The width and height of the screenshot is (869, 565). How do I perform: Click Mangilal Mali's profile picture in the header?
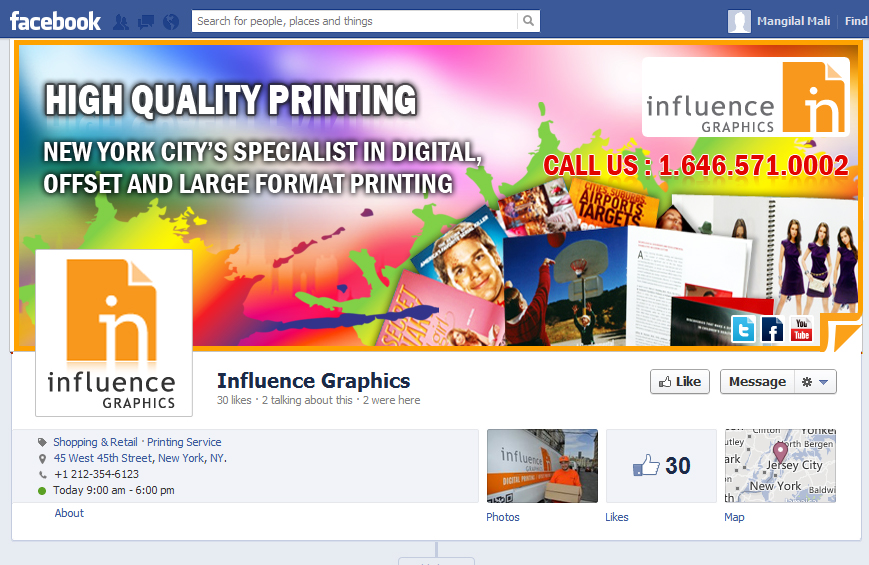tap(739, 22)
